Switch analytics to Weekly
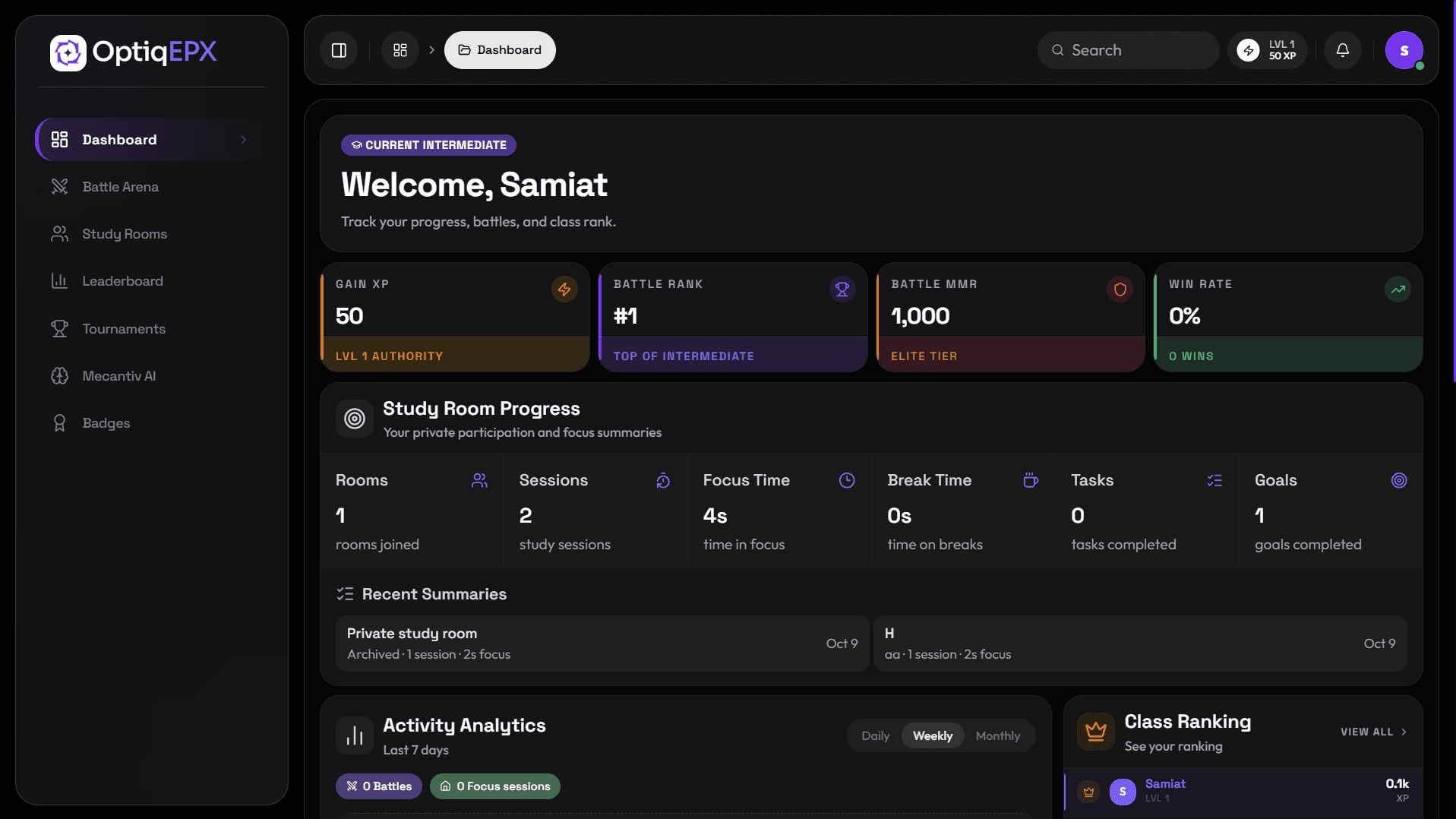This screenshot has height=819, width=1456. pos(933,736)
